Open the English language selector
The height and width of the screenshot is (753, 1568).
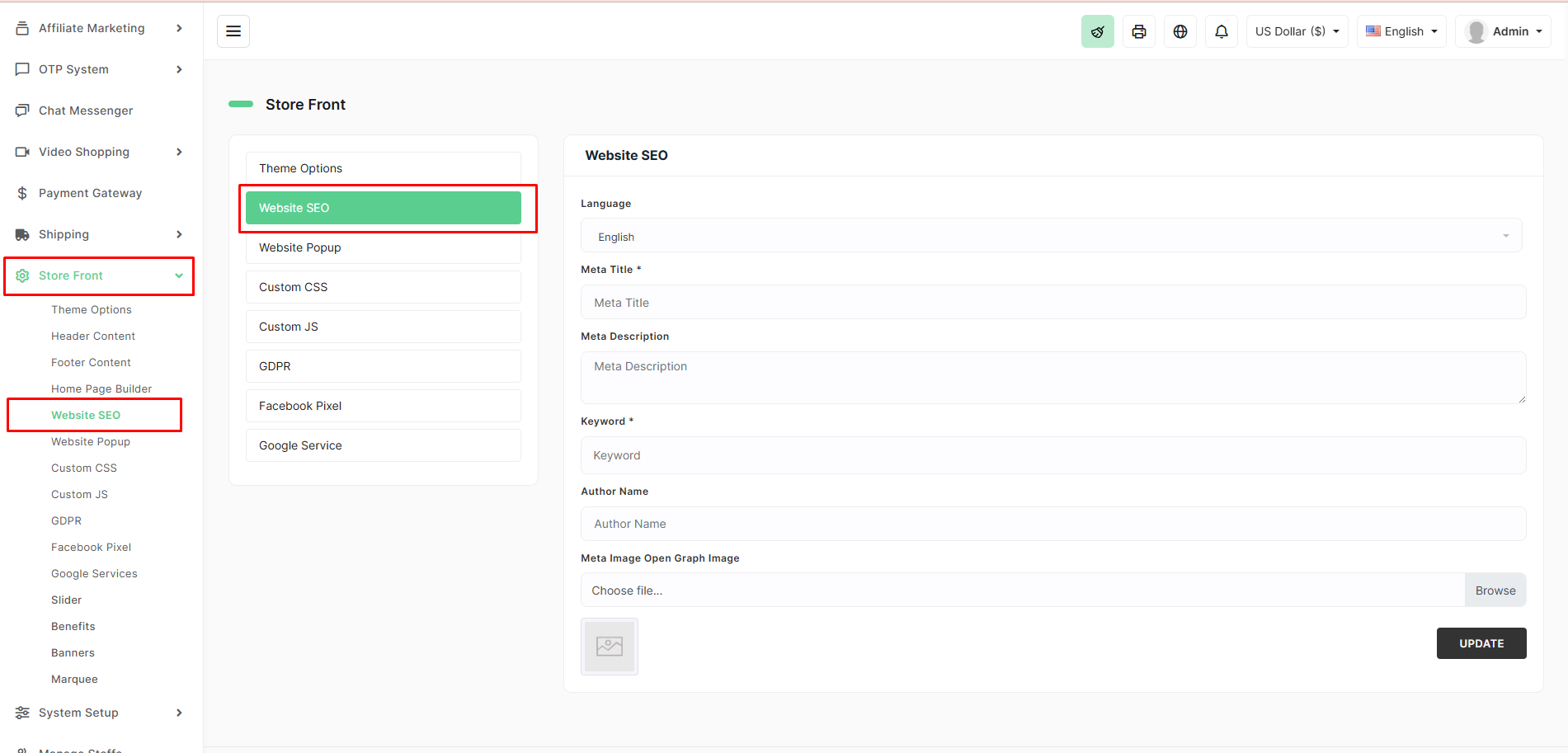click(1401, 31)
